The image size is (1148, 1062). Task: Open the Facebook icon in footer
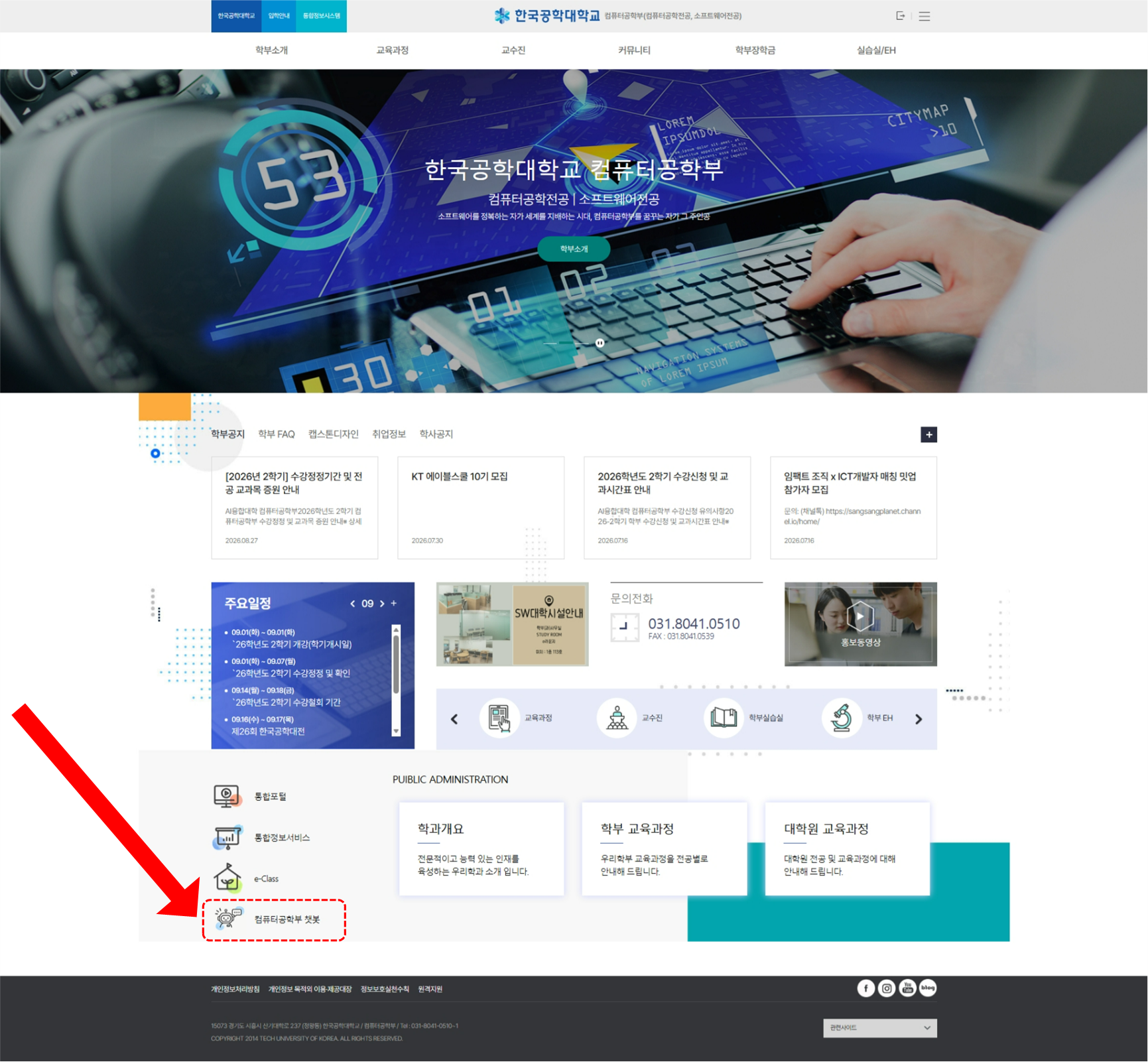pos(866,988)
